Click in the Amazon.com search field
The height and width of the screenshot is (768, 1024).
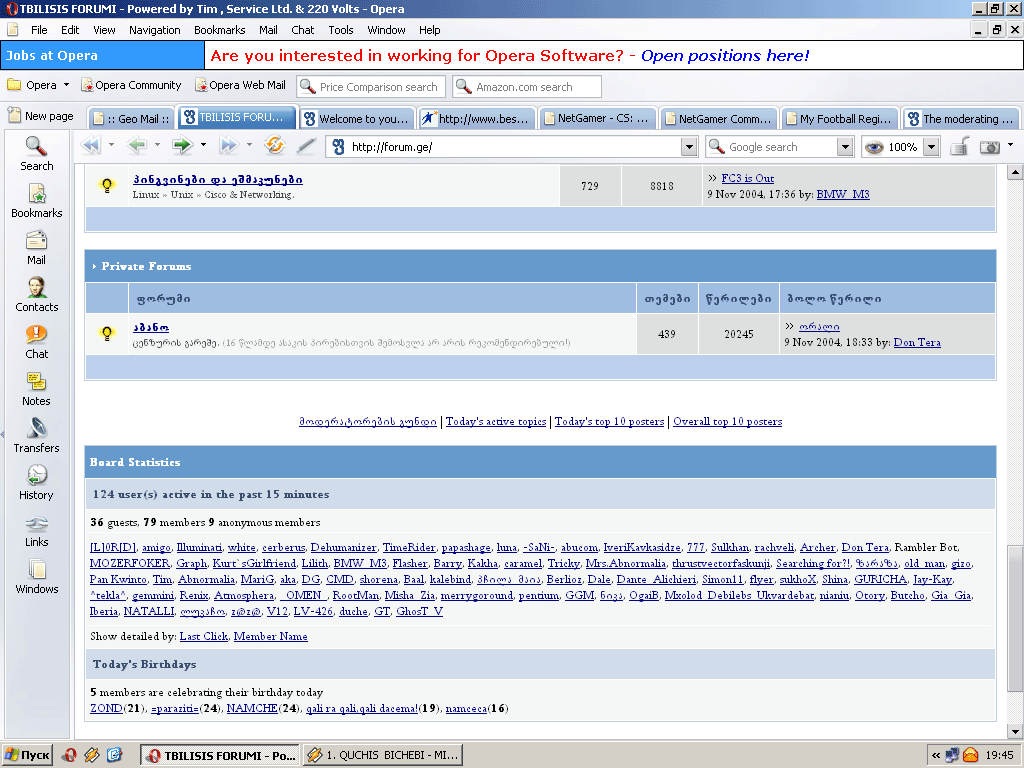click(x=526, y=87)
